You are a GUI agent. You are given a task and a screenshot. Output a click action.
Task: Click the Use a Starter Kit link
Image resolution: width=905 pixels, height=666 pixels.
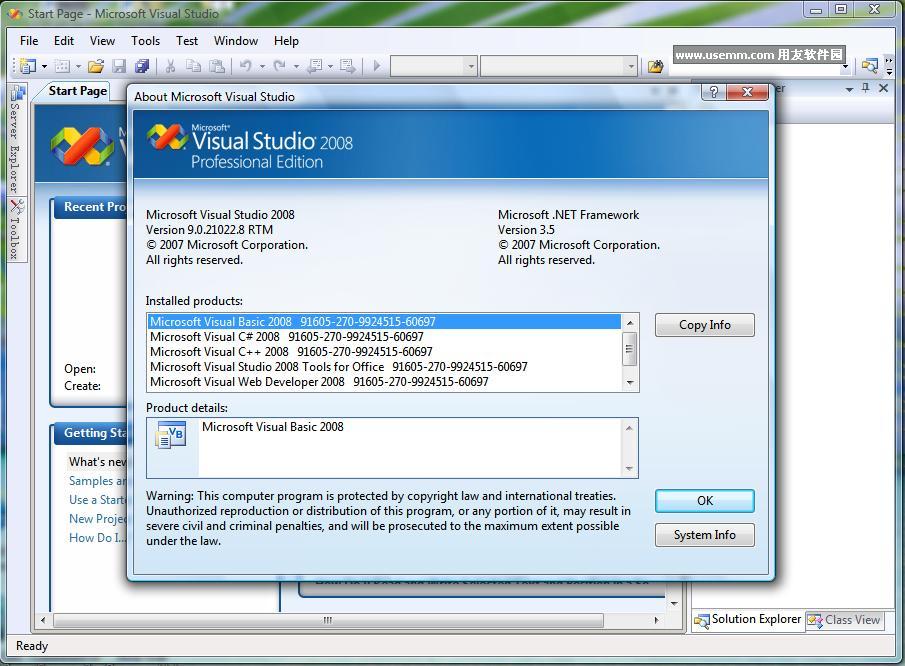97,500
